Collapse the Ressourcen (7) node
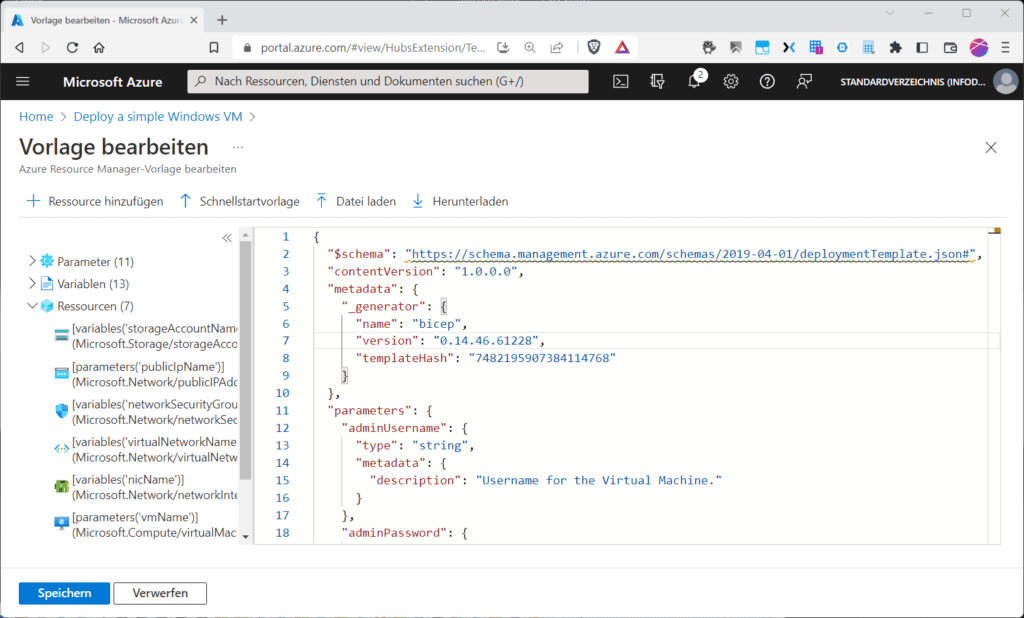The image size is (1024, 618). tap(32, 306)
